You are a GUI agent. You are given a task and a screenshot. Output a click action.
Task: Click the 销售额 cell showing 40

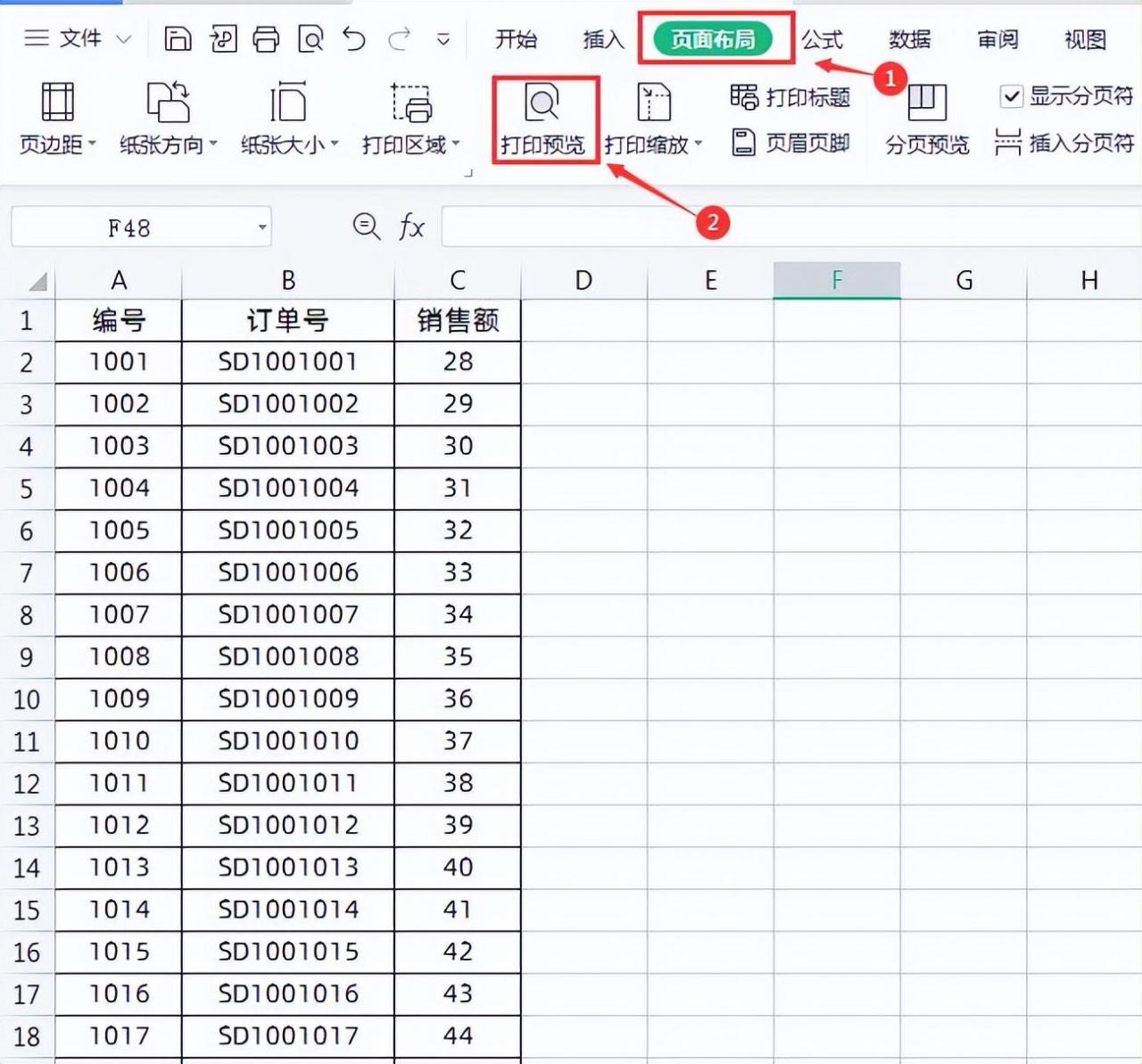point(458,868)
